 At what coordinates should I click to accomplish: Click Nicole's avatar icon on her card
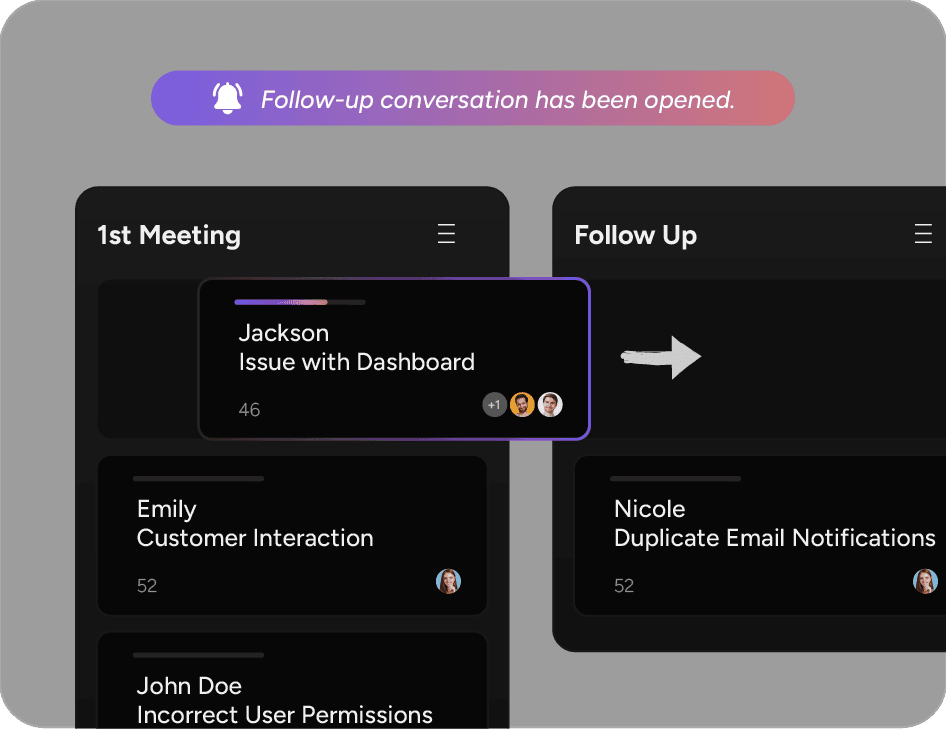925,581
